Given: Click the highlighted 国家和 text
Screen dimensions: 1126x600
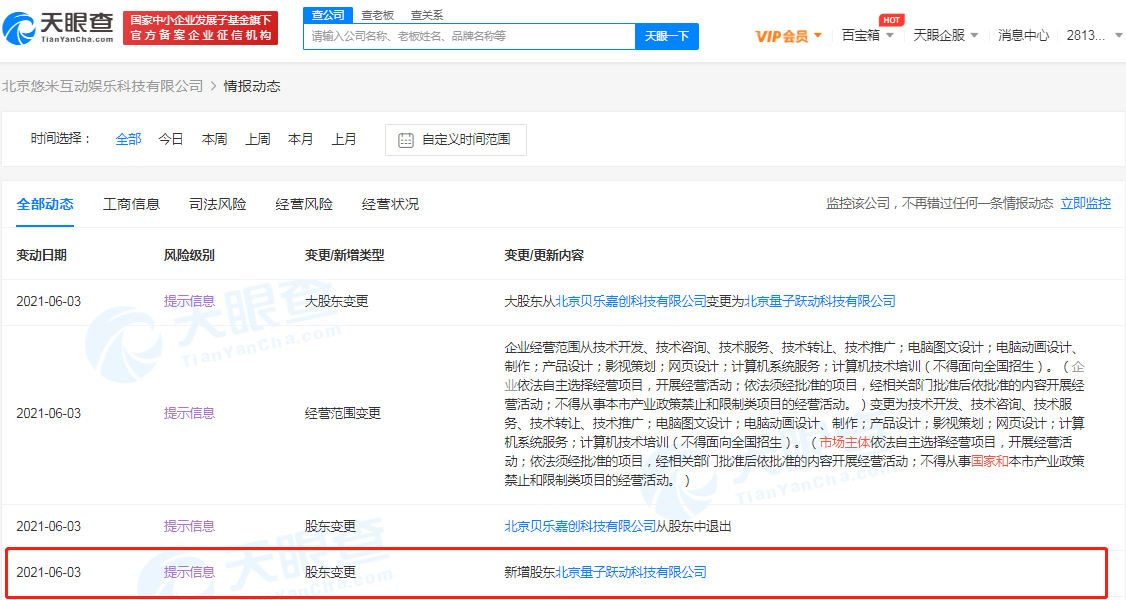Looking at the screenshot, I should point(990,461).
